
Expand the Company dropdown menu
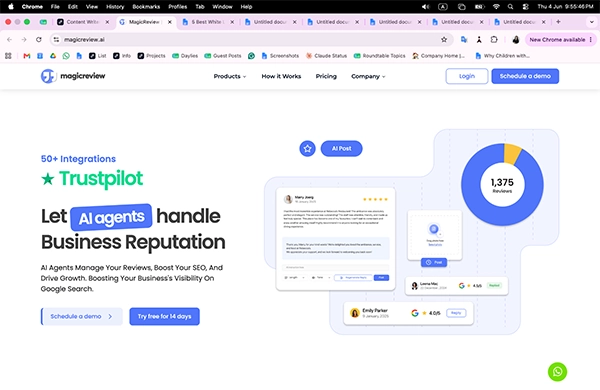point(368,77)
